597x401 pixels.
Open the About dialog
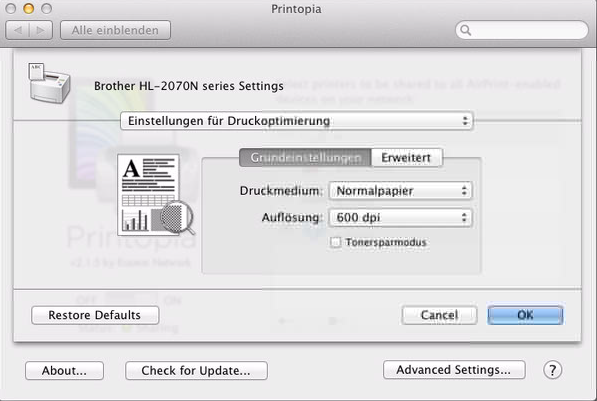pyautogui.click(x=64, y=371)
